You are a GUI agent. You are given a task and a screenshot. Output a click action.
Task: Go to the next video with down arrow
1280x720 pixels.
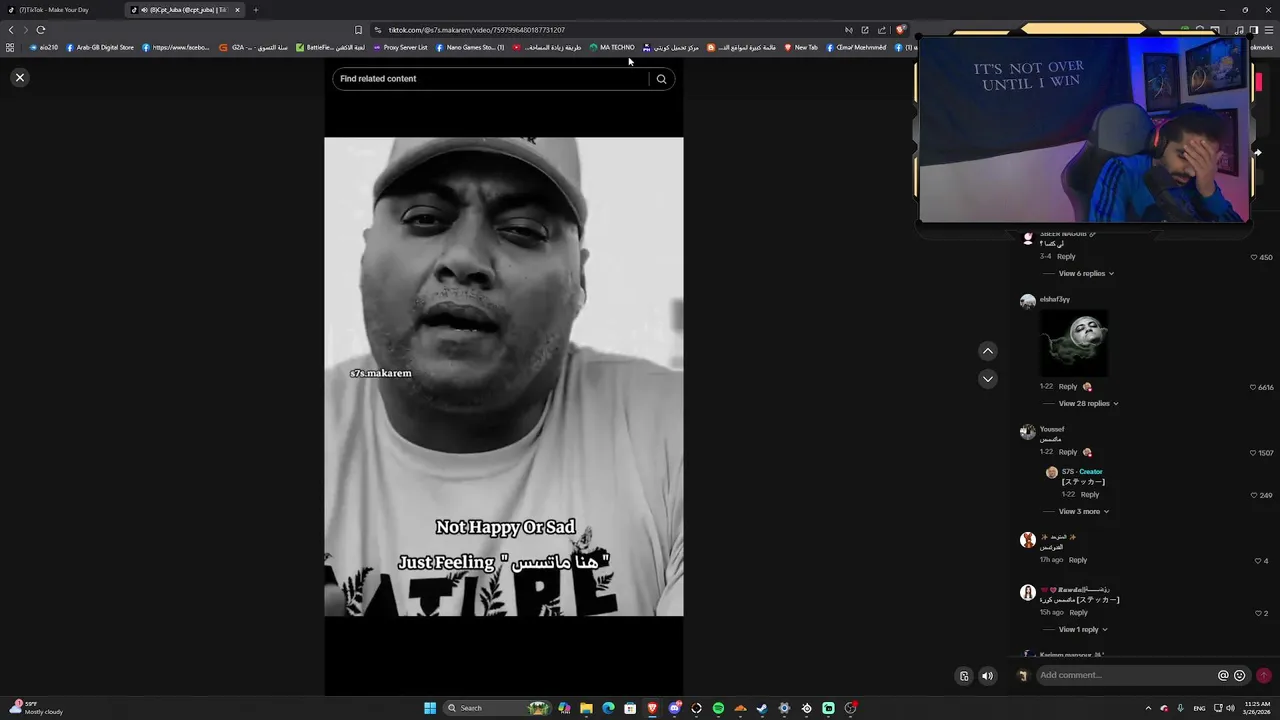(x=988, y=379)
